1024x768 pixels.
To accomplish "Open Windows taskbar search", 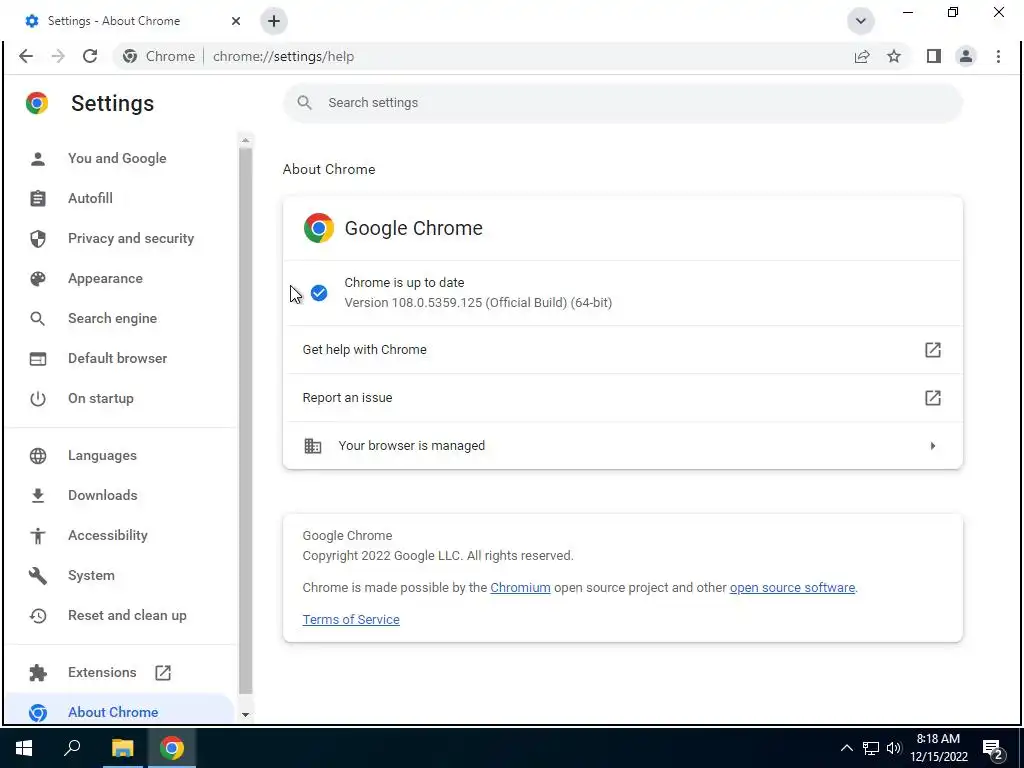I will coord(72,748).
